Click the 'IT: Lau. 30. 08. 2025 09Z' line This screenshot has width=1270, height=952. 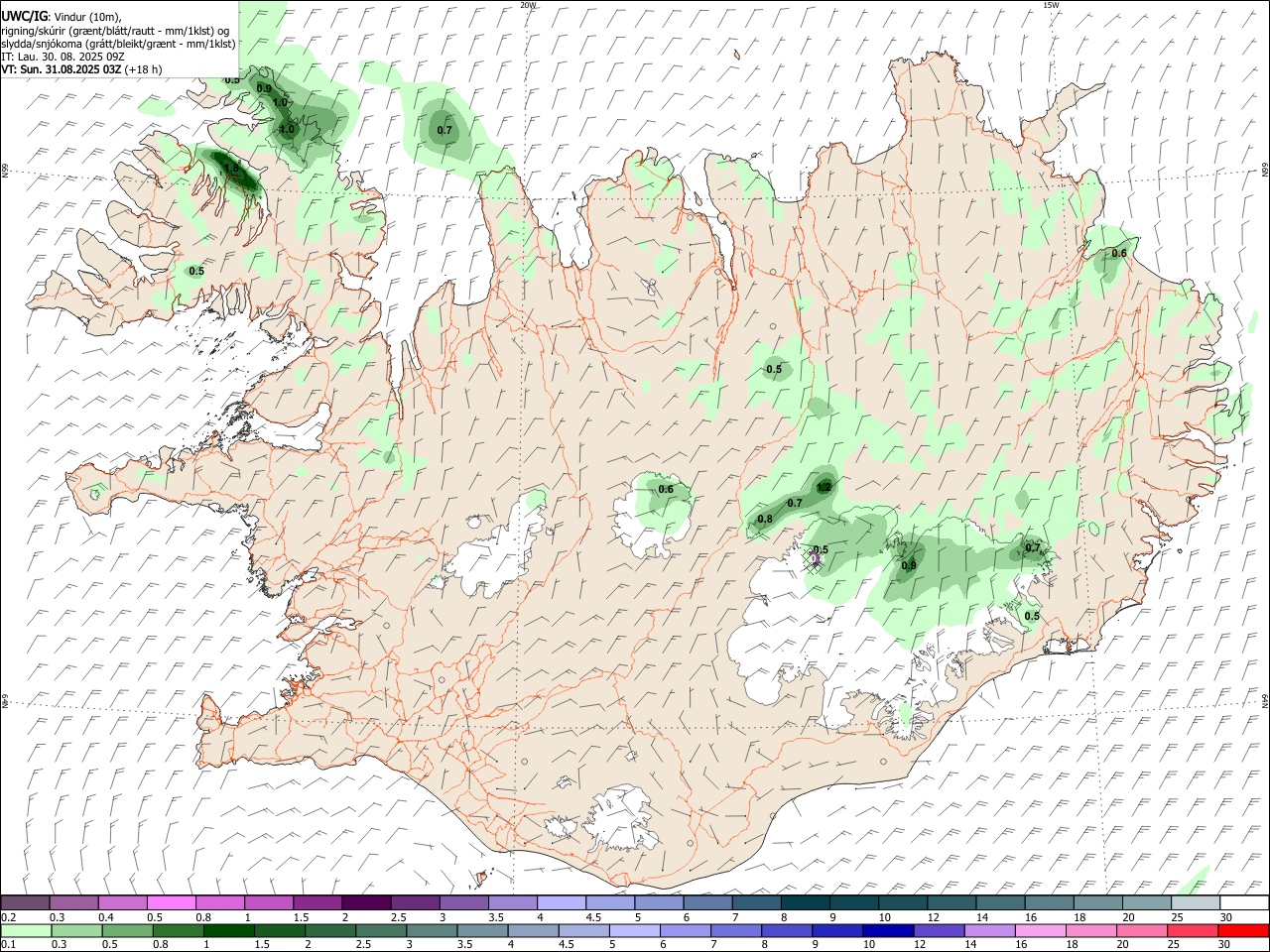point(63,57)
